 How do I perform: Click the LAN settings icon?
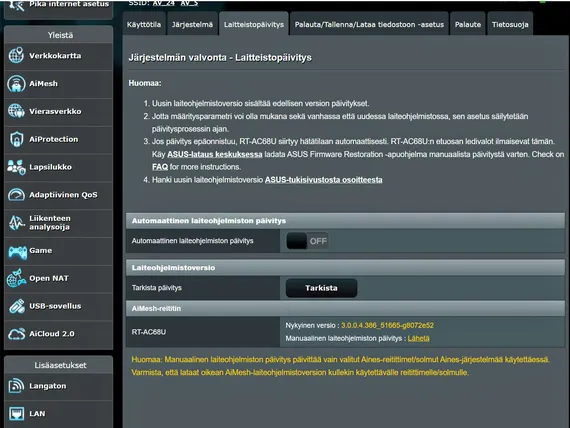tap(16, 413)
